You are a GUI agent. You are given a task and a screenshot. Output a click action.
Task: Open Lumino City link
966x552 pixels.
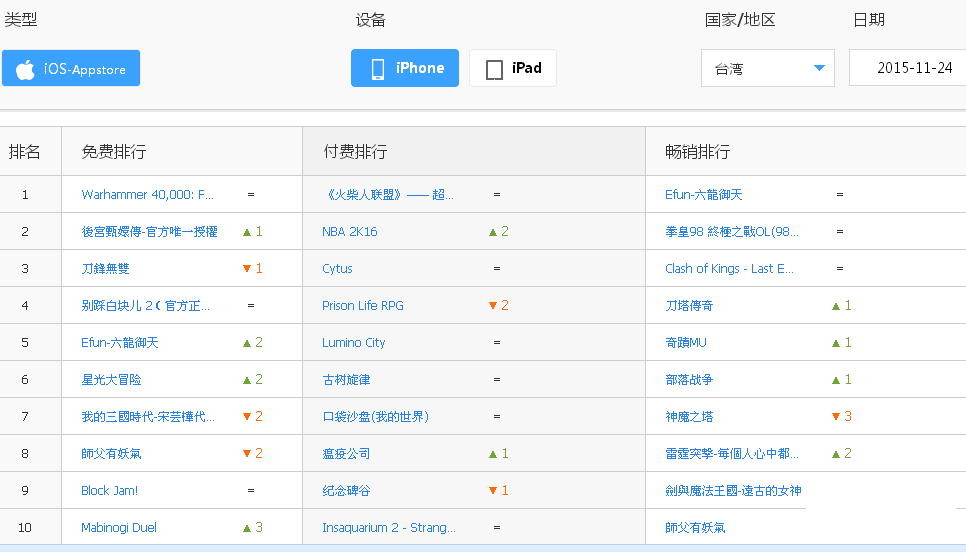pos(354,343)
